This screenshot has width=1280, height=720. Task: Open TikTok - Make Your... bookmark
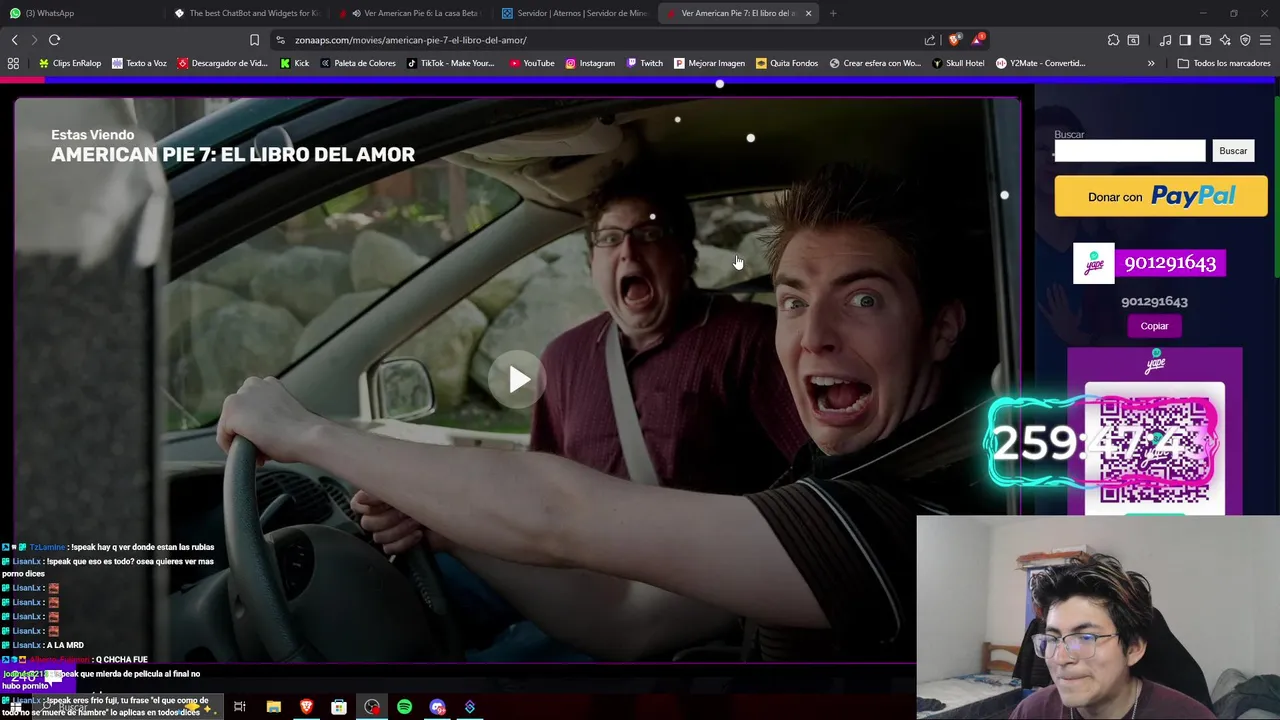coord(450,63)
